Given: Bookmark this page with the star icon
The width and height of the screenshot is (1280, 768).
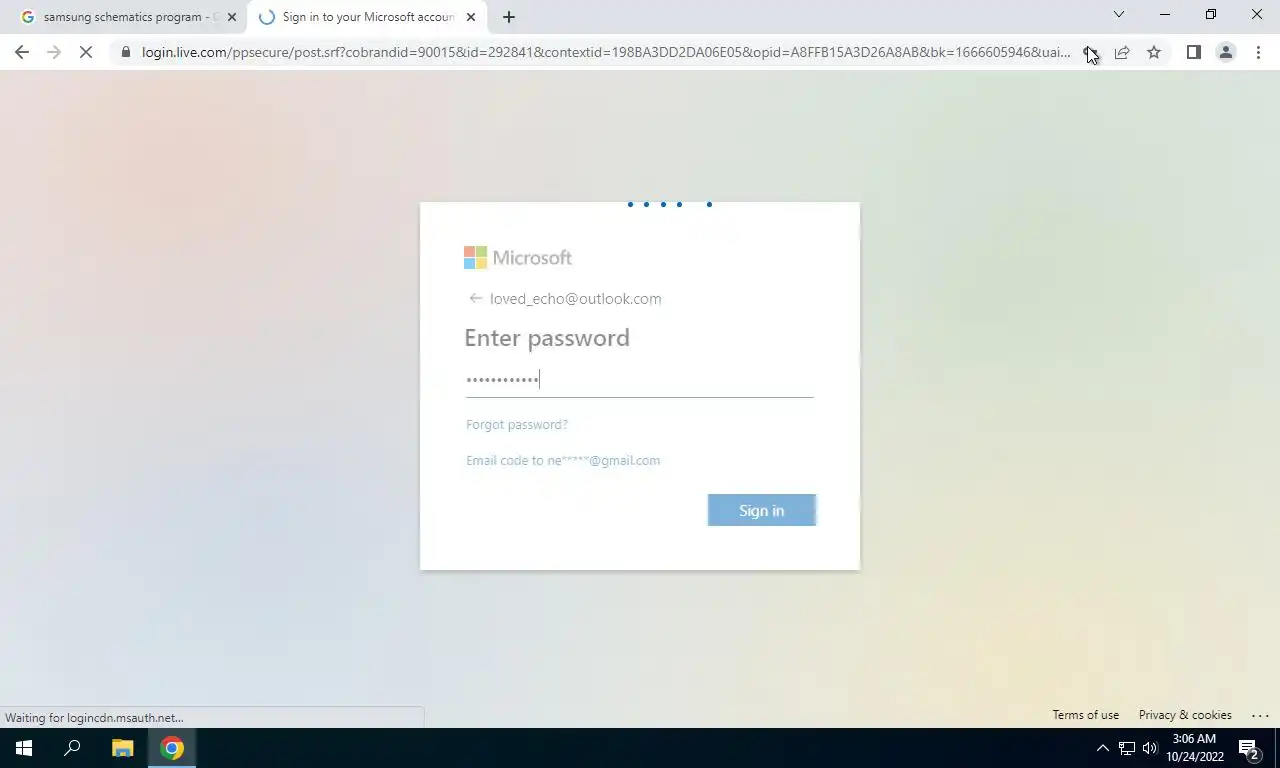Looking at the screenshot, I should [x=1154, y=52].
